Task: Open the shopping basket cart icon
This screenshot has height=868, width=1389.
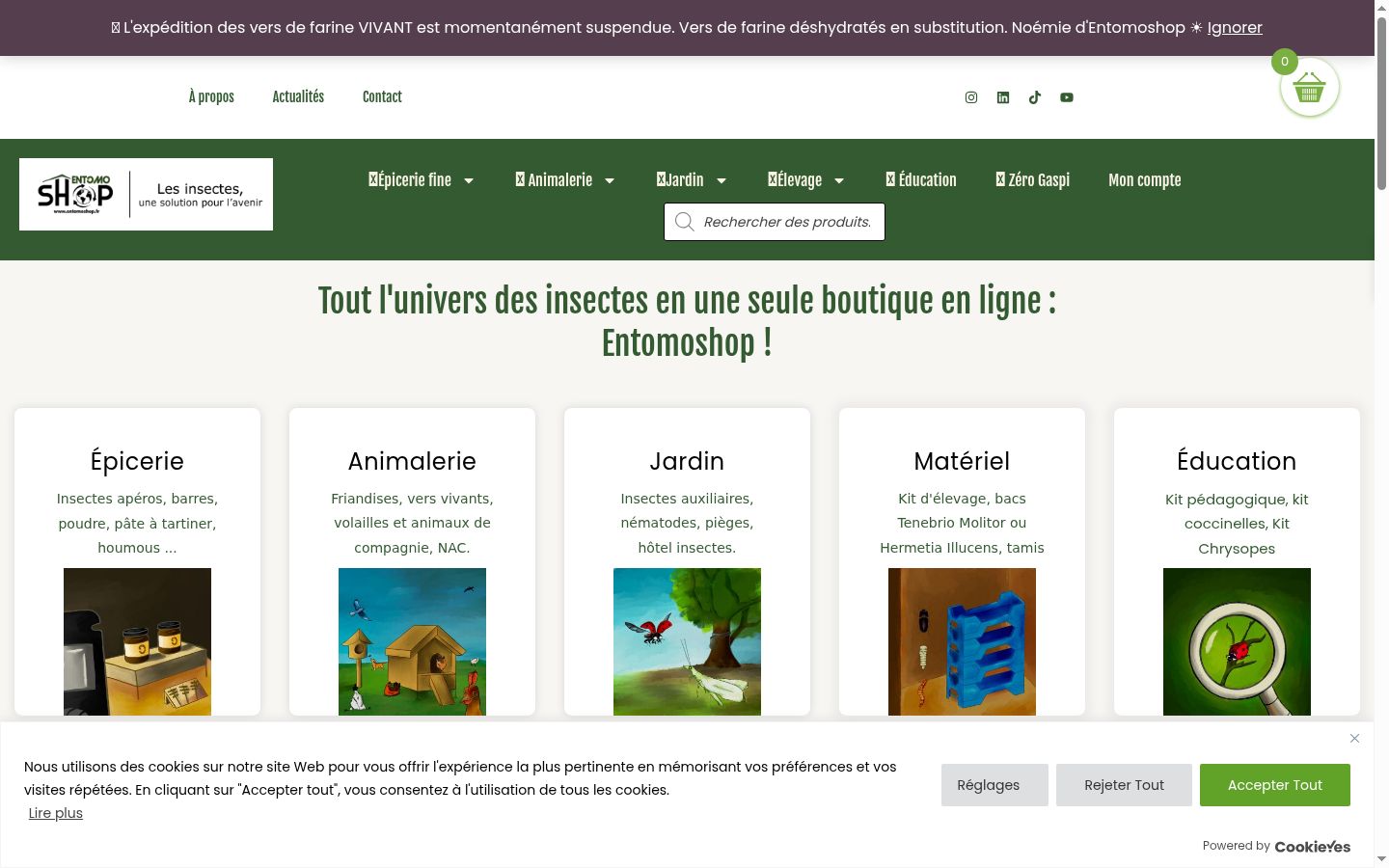Action: click(1309, 88)
